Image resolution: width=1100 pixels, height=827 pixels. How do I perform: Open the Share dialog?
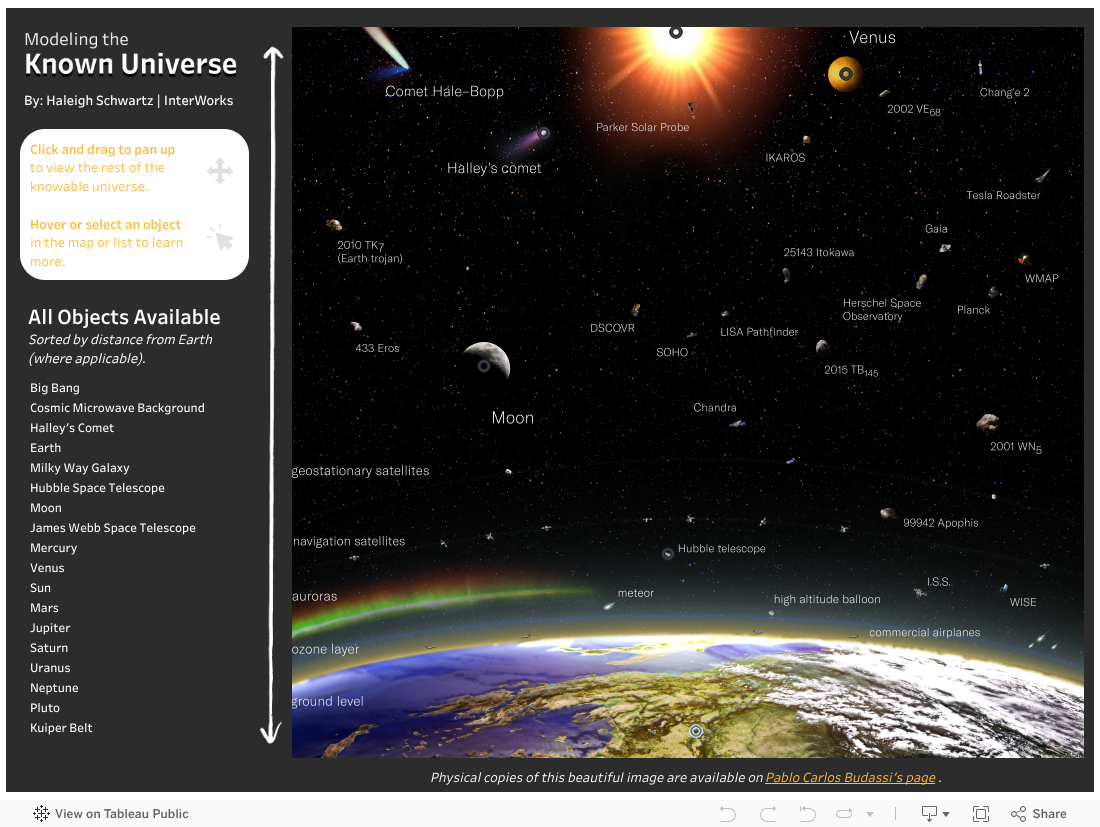[x=1039, y=814]
